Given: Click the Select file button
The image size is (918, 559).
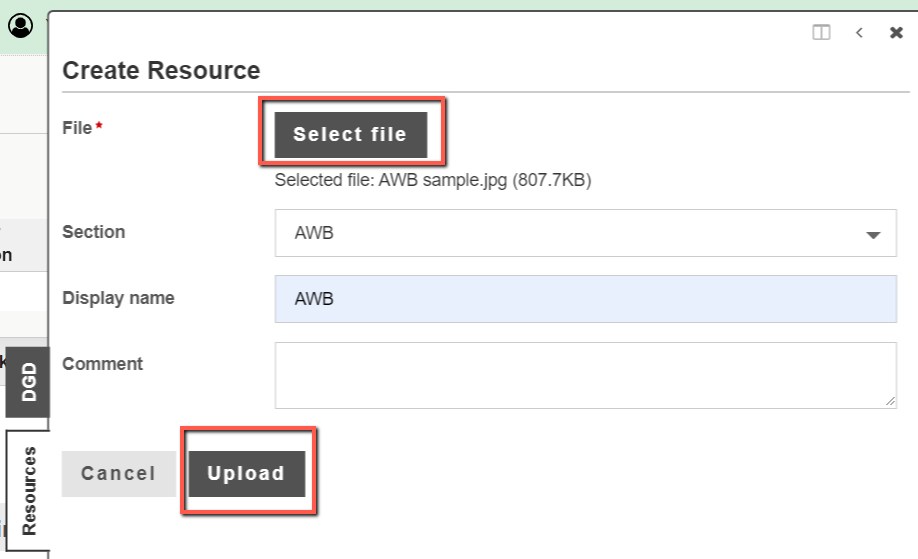Looking at the screenshot, I should pos(351,135).
